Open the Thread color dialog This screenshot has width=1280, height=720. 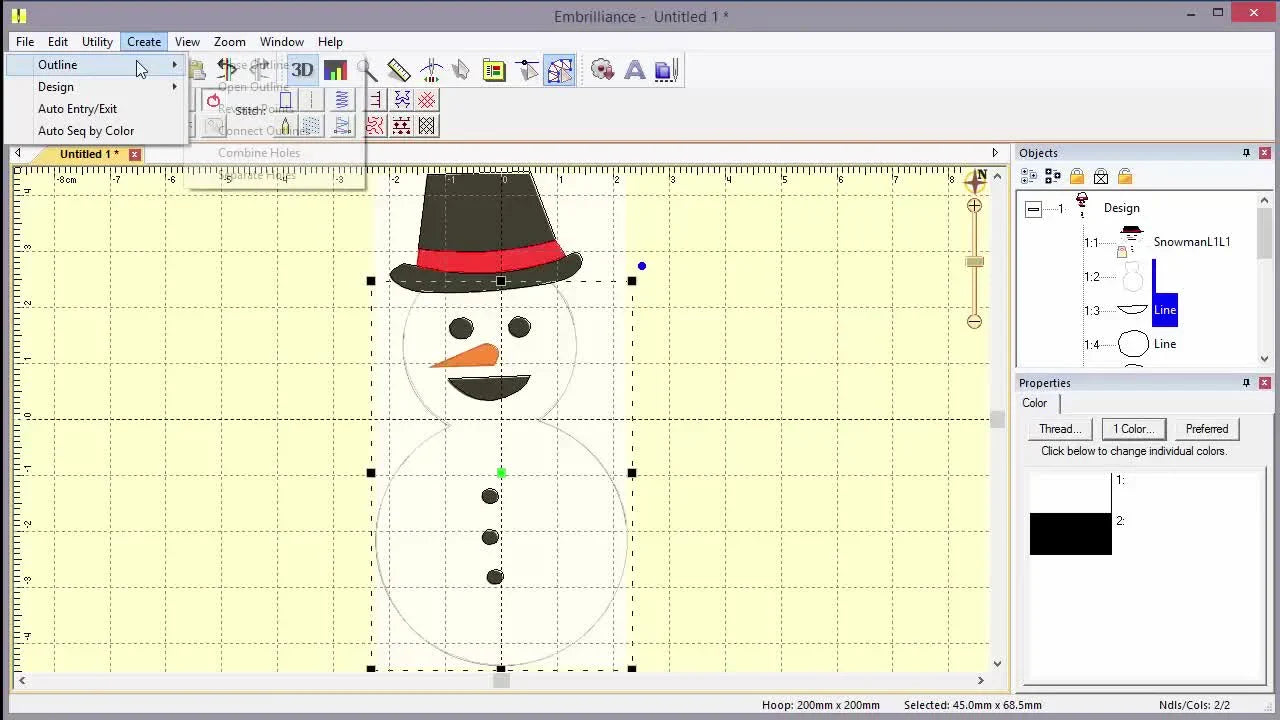click(x=1058, y=428)
